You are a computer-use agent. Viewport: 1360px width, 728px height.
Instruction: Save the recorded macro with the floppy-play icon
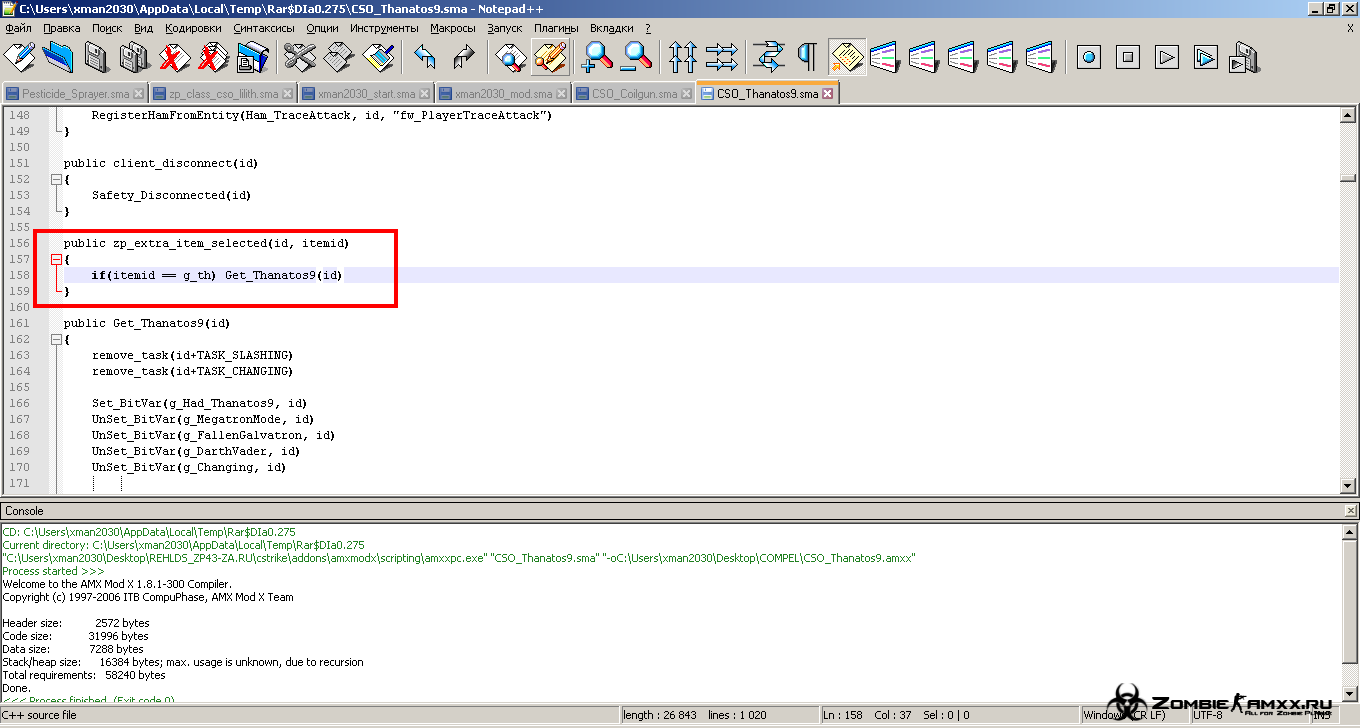(x=1244, y=56)
